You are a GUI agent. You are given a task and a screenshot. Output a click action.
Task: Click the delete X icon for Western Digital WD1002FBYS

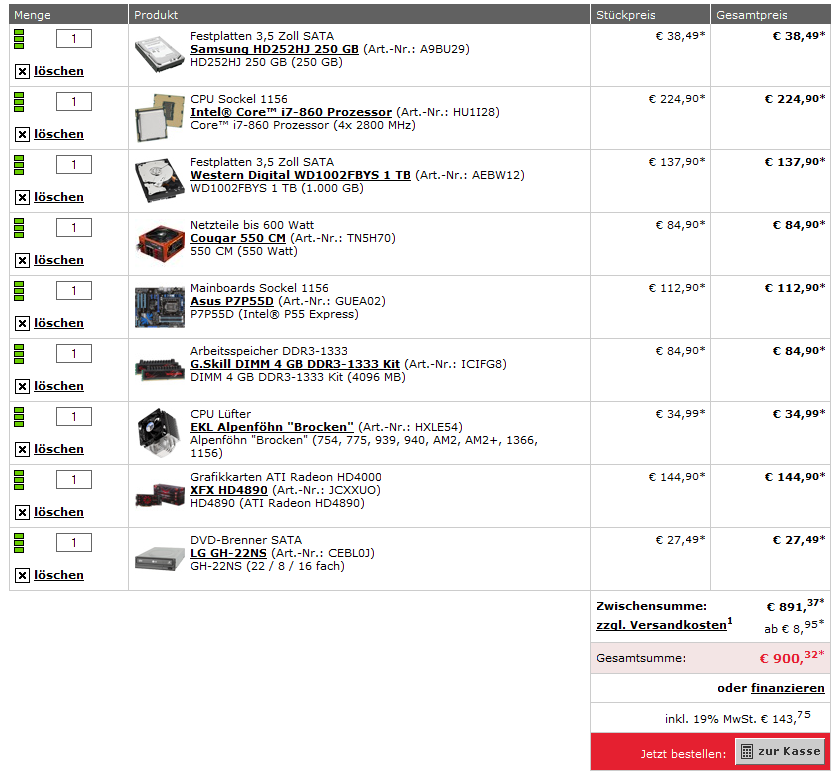(22, 197)
